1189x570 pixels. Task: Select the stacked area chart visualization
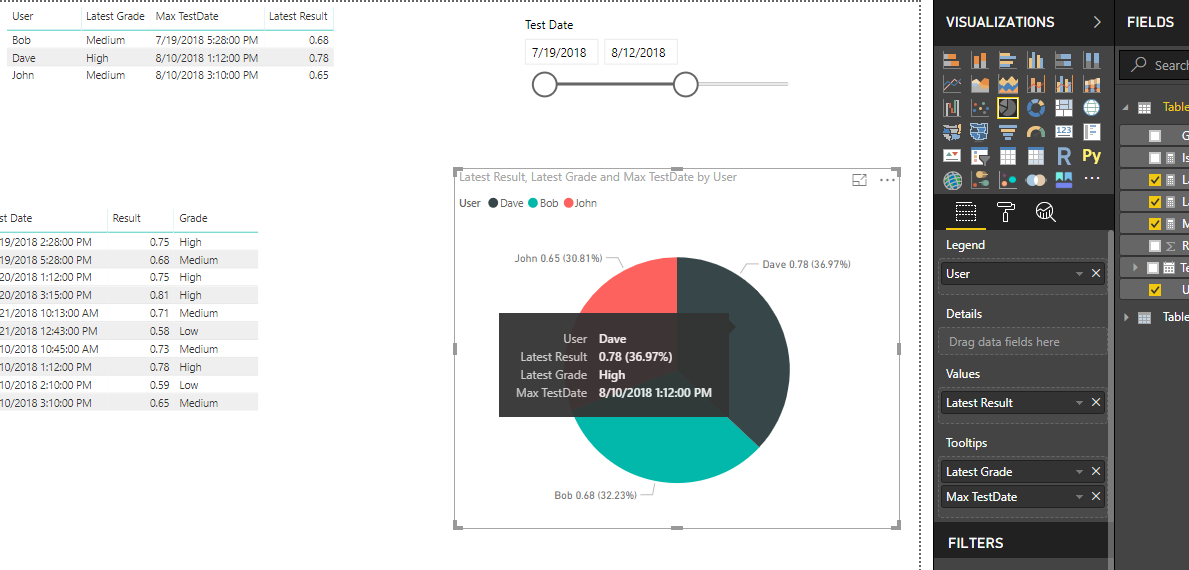click(1008, 84)
